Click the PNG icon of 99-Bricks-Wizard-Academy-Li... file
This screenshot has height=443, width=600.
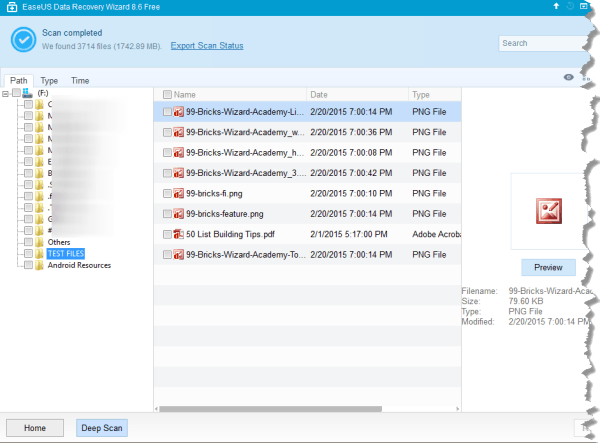[x=178, y=112]
